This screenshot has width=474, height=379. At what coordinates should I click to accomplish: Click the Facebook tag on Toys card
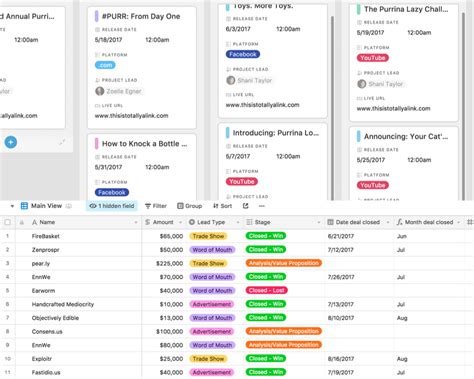[243, 54]
